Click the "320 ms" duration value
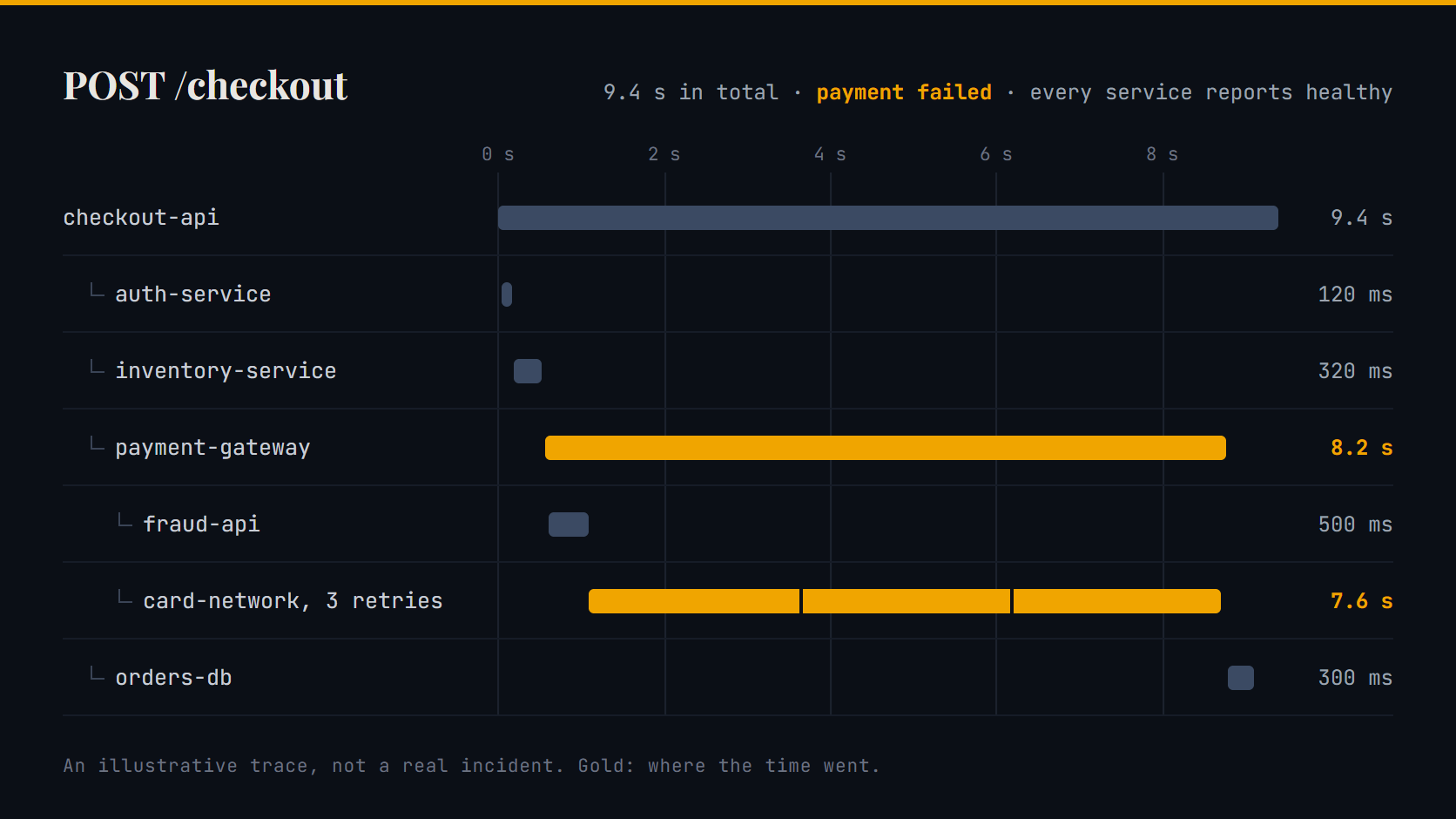This screenshot has width=1456, height=819. pos(1356,371)
